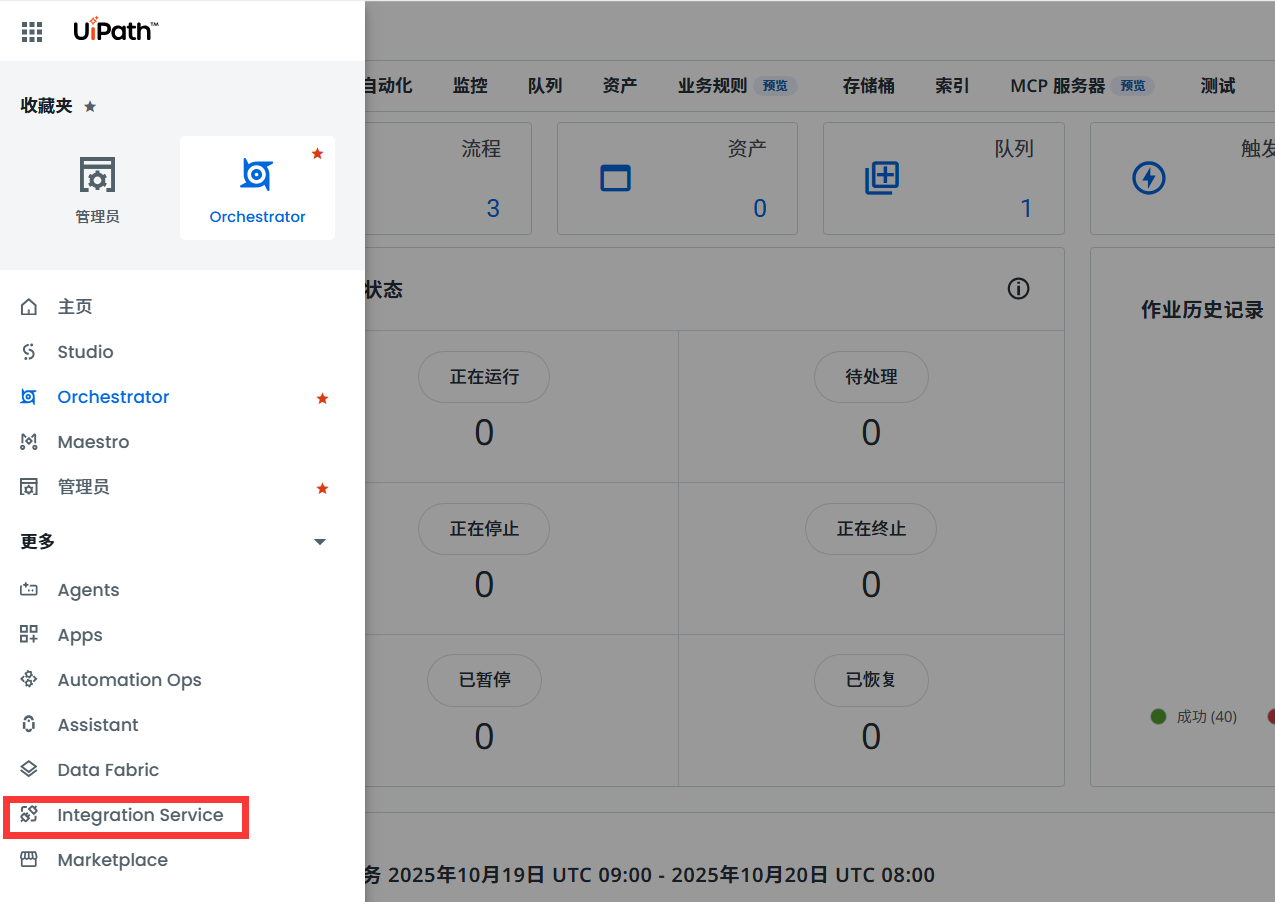Click the 队列 count value 1
1275x902 pixels.
coord(1026,208)
